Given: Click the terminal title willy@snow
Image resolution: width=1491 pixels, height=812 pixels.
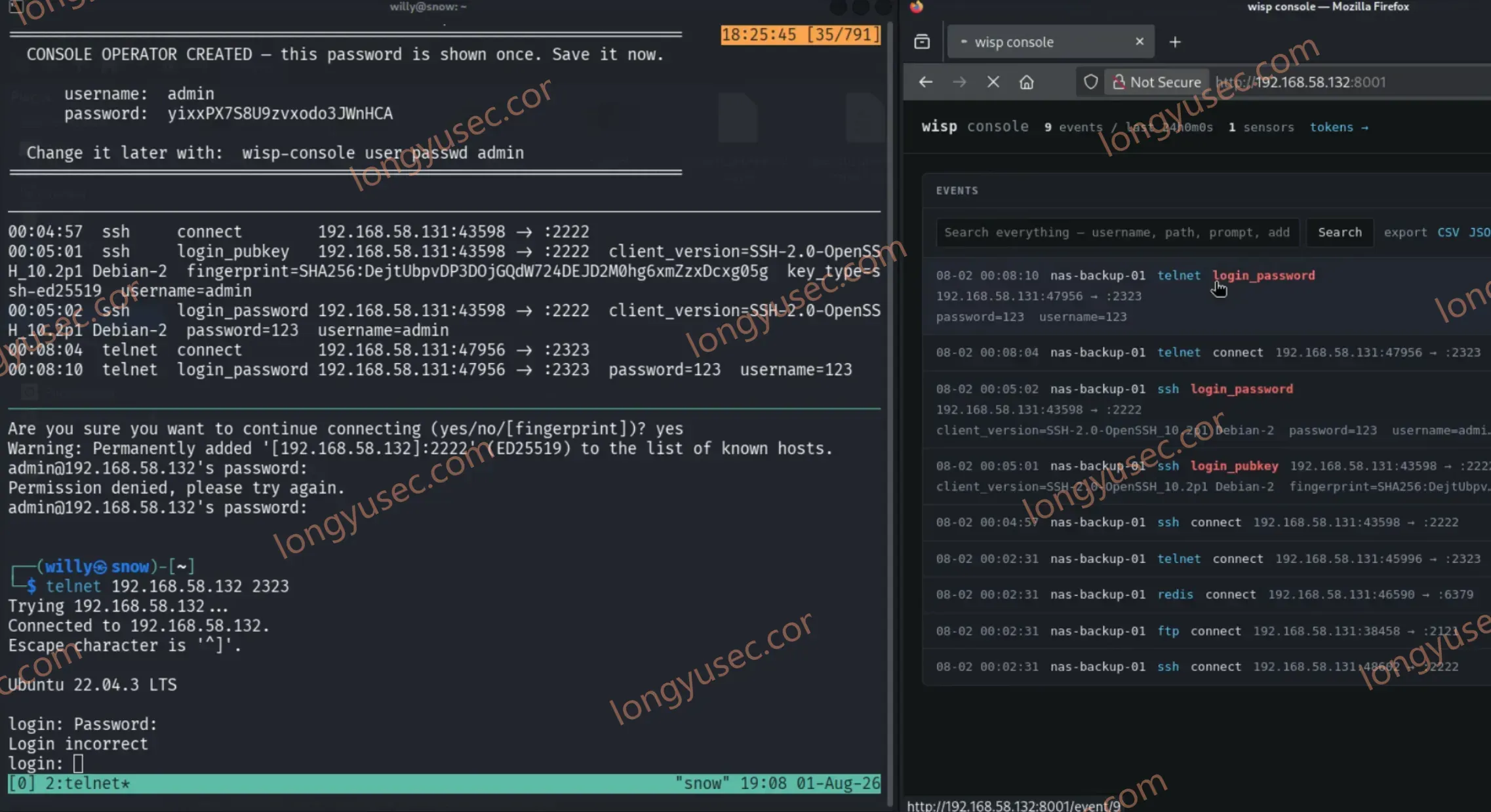Looking at the screenshot, I should coord(428,7).
